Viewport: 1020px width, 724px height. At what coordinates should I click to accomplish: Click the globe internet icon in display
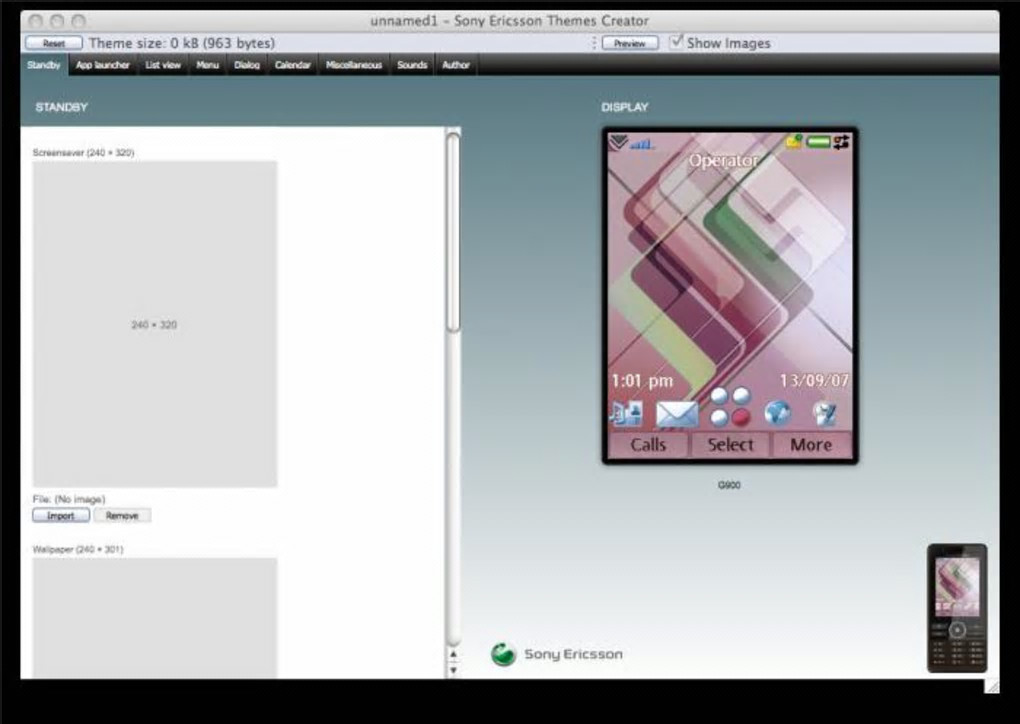[777, 413]
